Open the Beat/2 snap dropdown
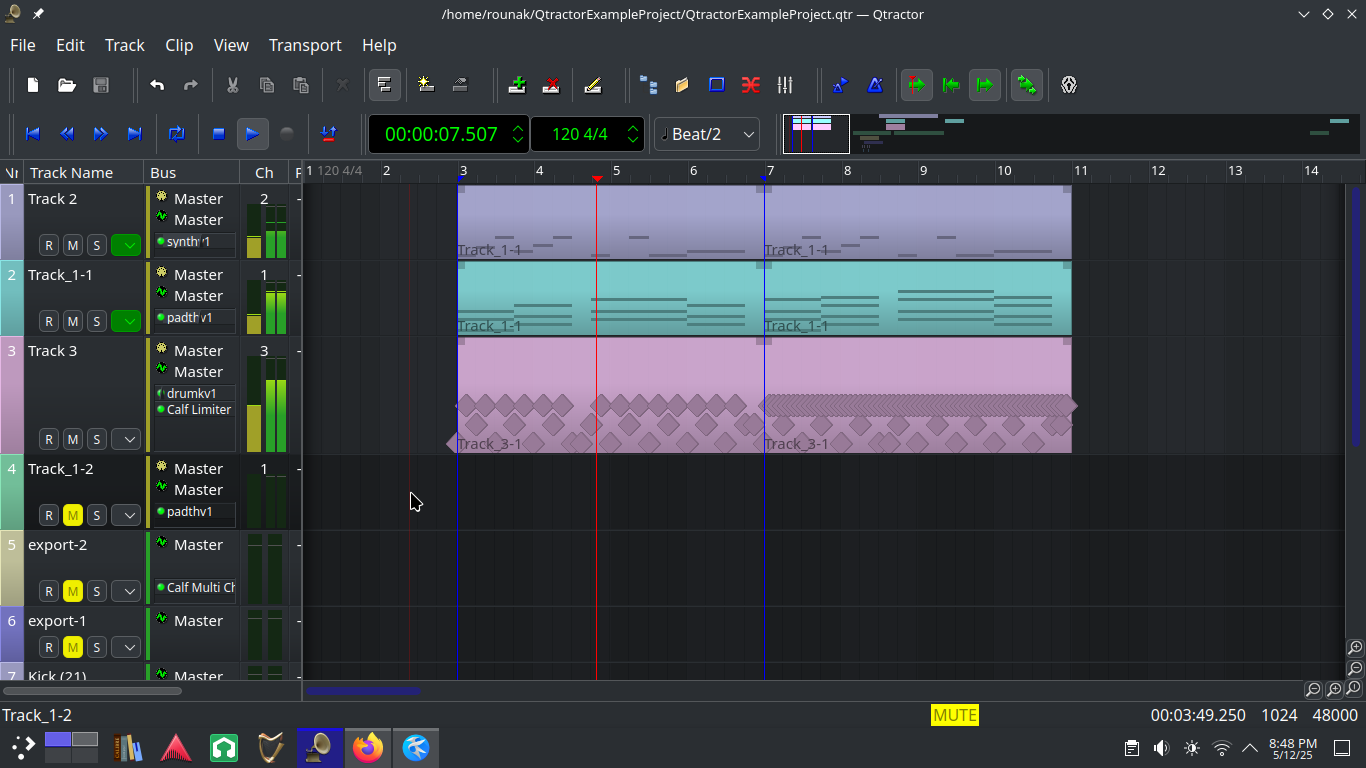This screenshot has height=768, width=1366. click(x=707, y=134)
